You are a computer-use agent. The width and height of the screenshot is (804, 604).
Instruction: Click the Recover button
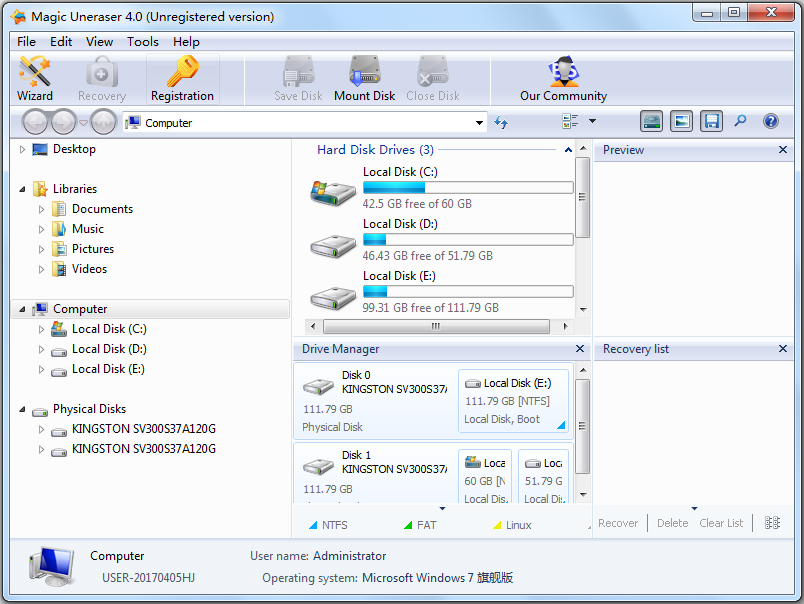click(x=618, y=523)
